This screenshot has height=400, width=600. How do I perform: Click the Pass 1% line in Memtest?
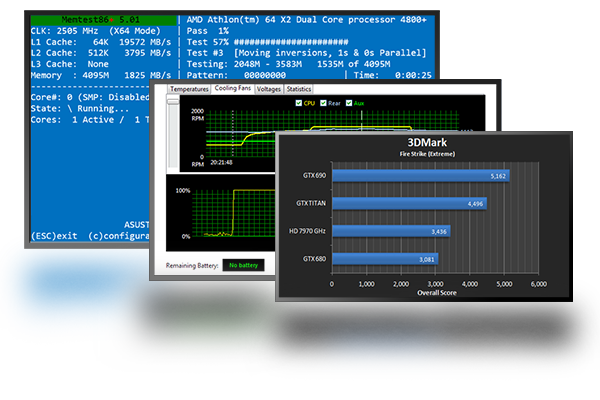click(207, 31)
